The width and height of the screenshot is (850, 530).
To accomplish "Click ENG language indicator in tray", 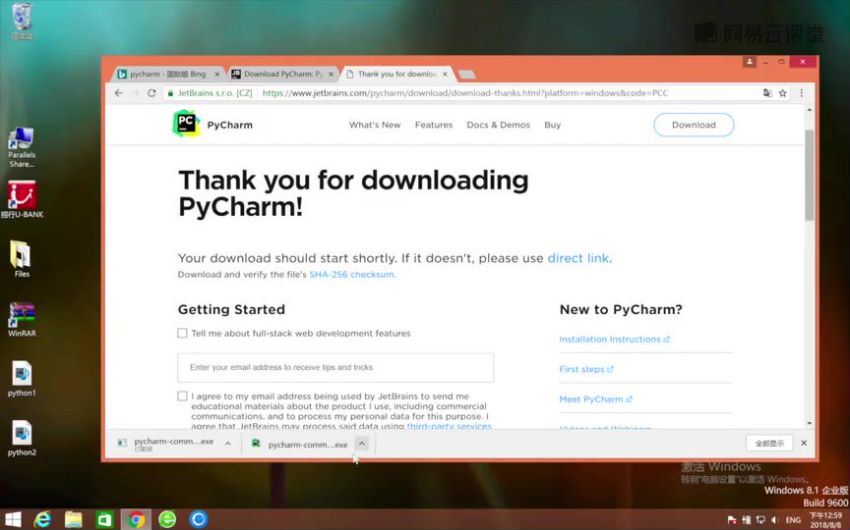I will point(793,520).
